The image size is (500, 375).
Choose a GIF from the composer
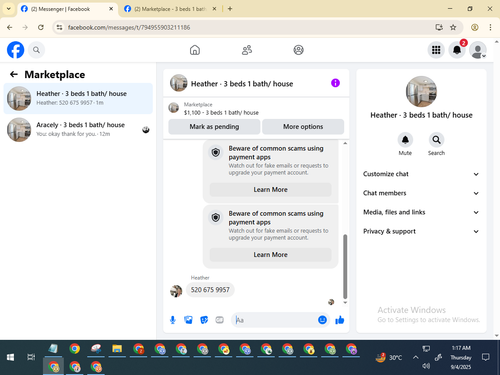tap(219, 320)
